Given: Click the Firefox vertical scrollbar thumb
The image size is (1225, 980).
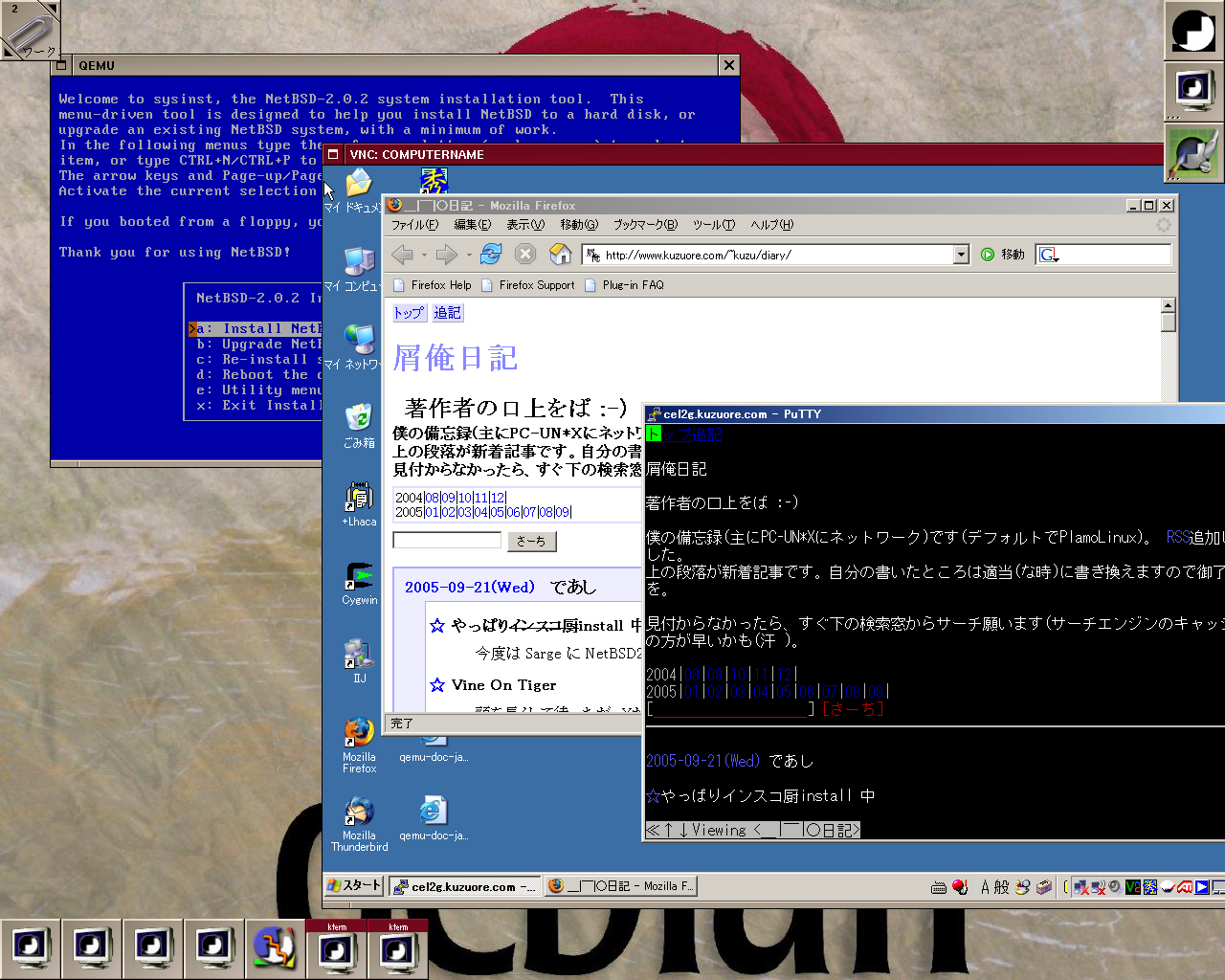Looking at the screenshot, I should [1168, 323].
